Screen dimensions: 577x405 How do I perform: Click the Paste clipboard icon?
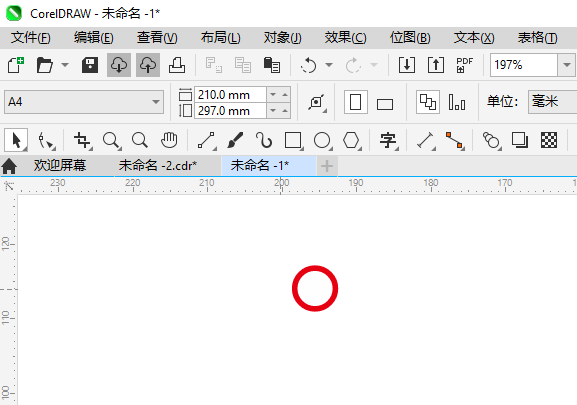click(x=272, y=65)
